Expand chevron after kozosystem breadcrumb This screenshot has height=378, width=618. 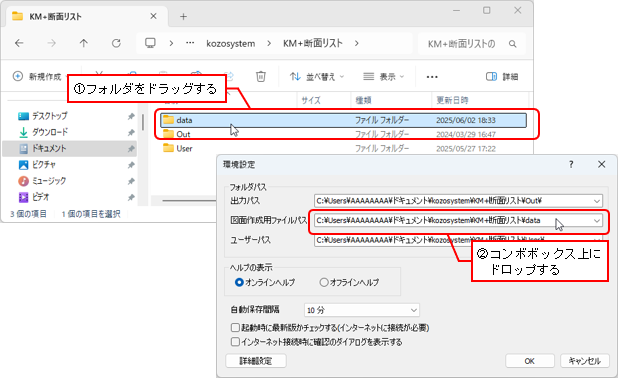(x=269, y=43)
